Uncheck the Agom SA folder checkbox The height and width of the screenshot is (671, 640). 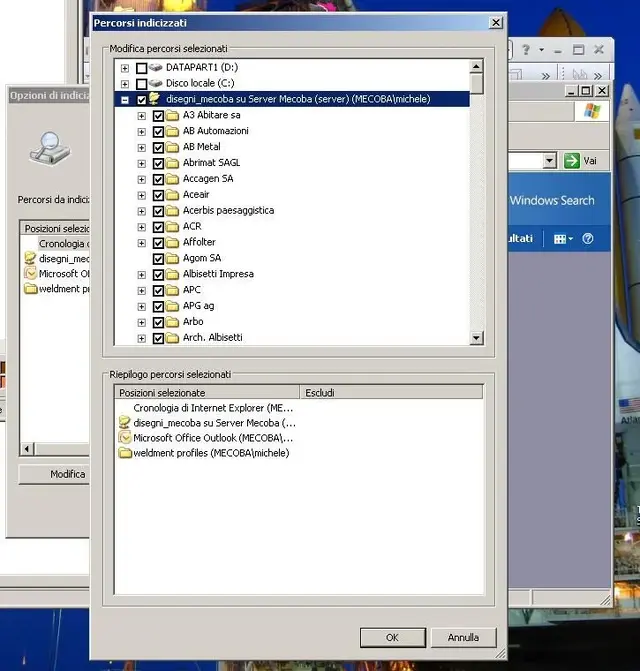click(x=158, y=258)
